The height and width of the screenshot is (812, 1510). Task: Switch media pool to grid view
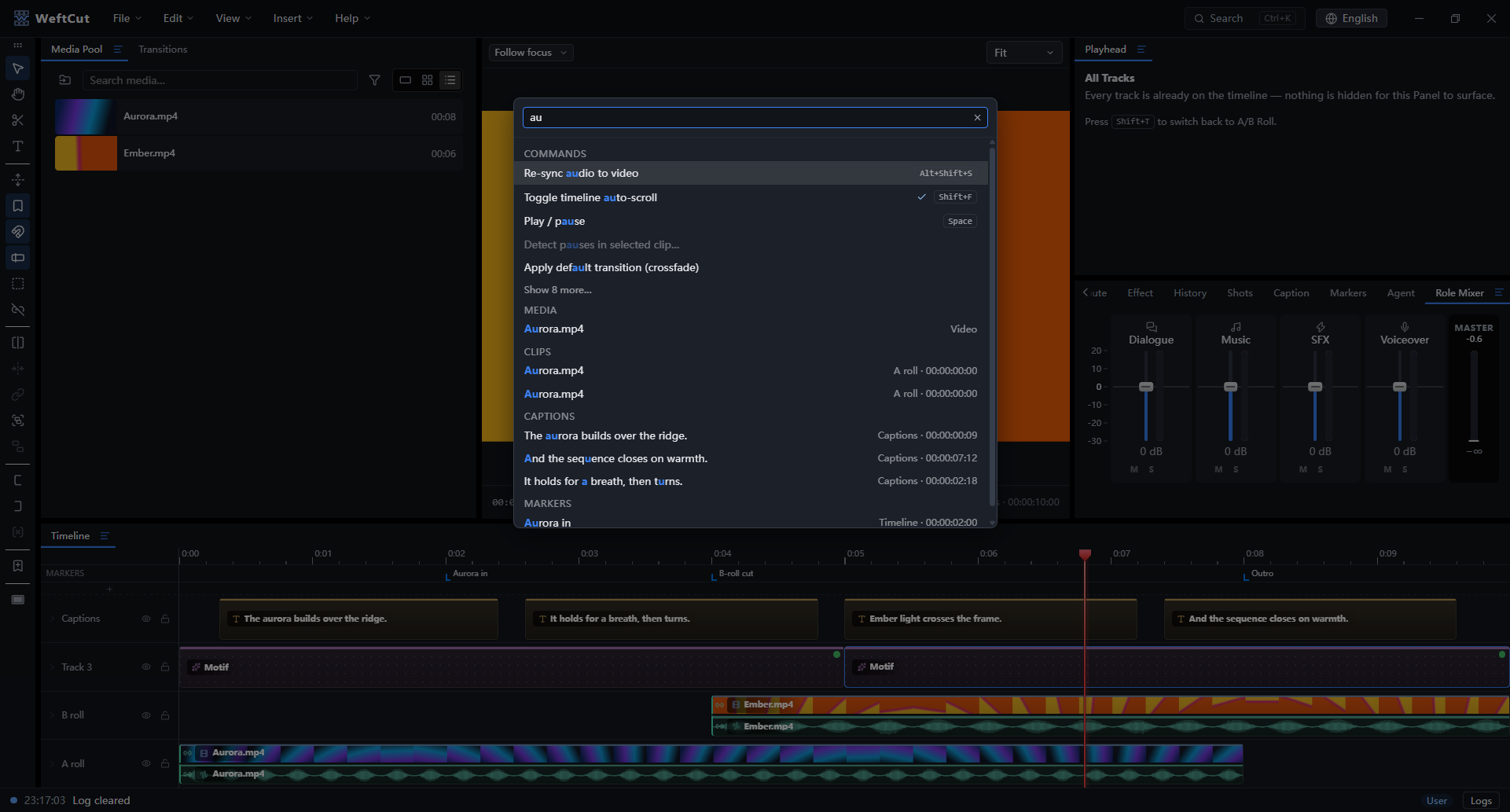click(428, 80)
